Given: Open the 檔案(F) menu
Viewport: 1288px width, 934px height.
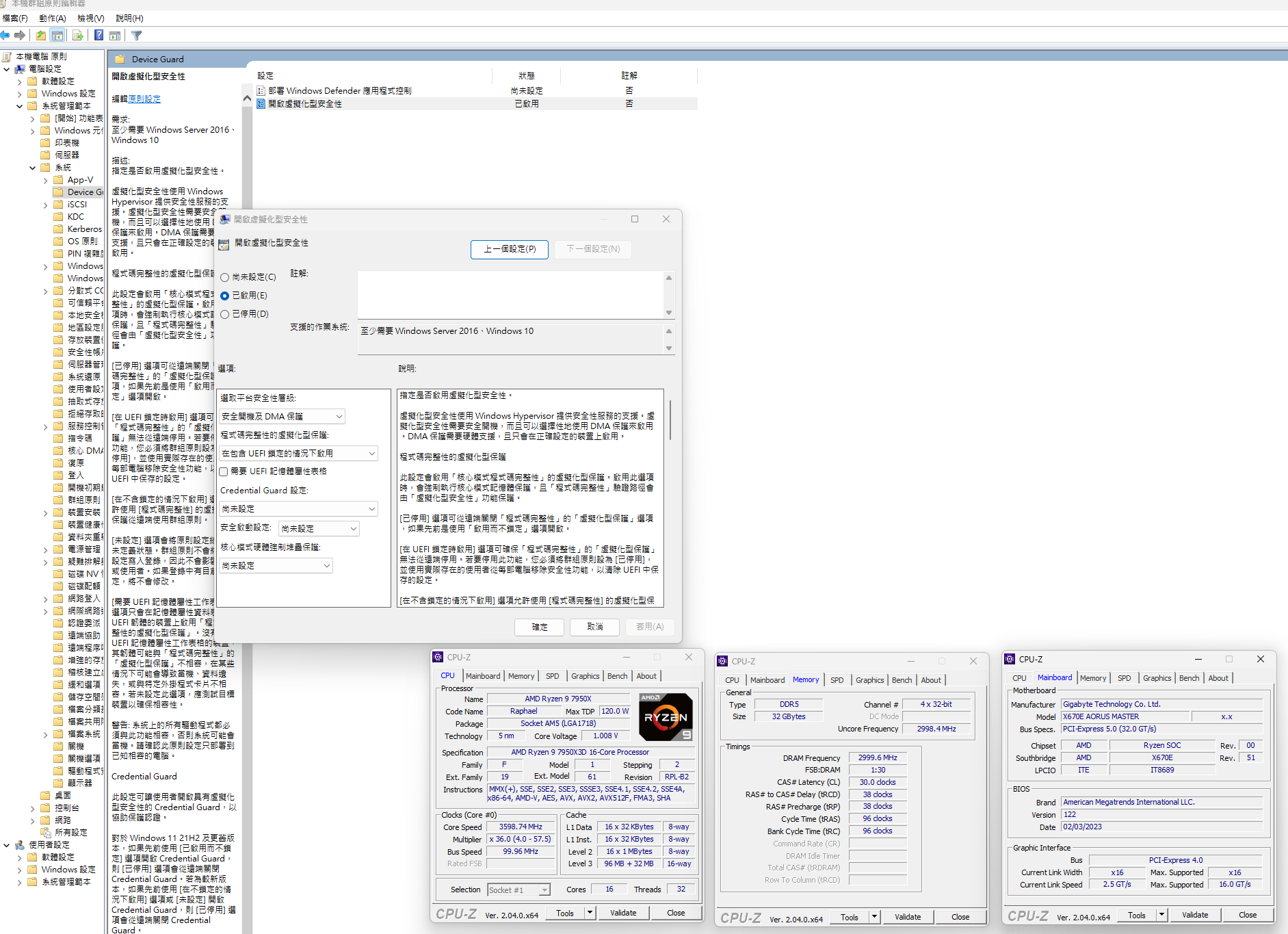Looking at the screenshot, I should (15, 18).
